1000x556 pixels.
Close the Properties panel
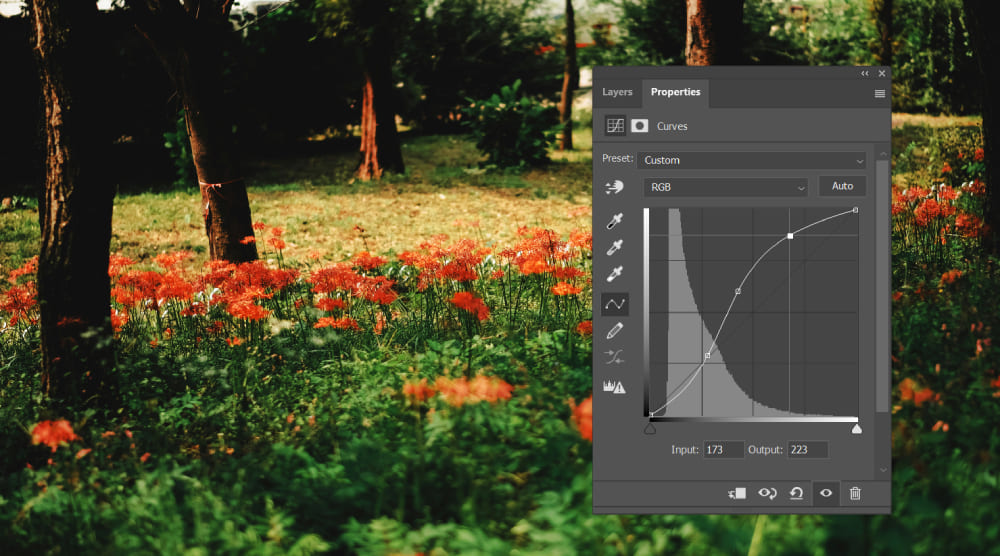pos(882,73)
